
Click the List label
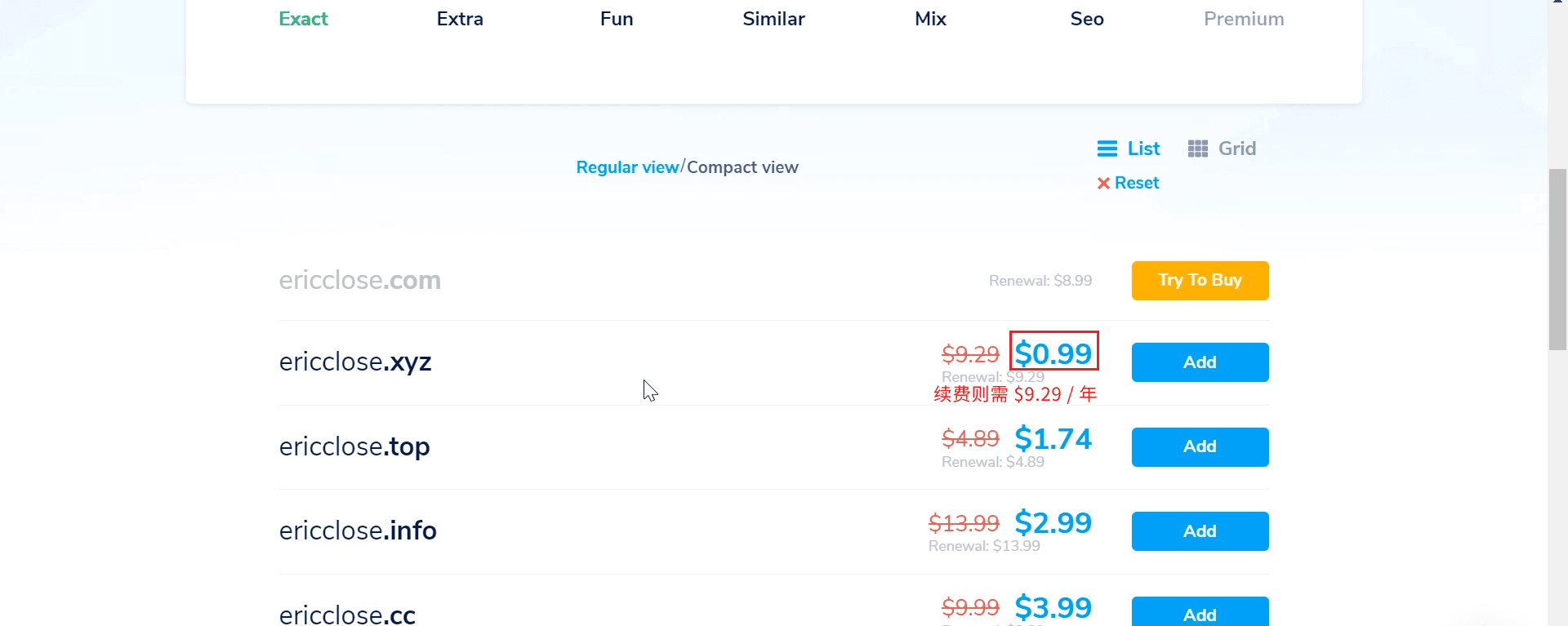(x=1143, y=149)
